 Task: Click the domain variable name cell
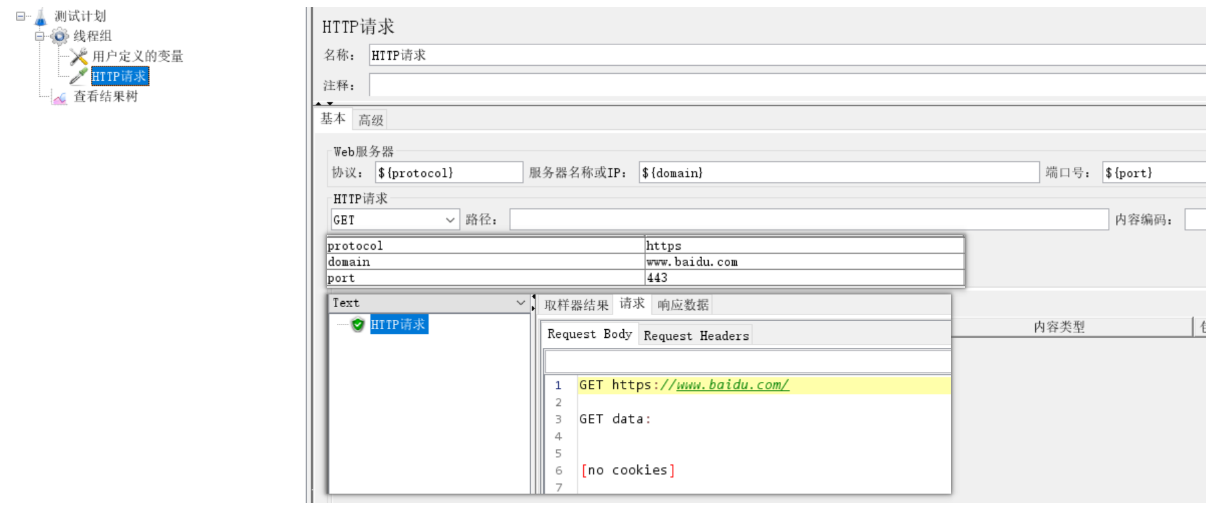click(x=486, y=262)
